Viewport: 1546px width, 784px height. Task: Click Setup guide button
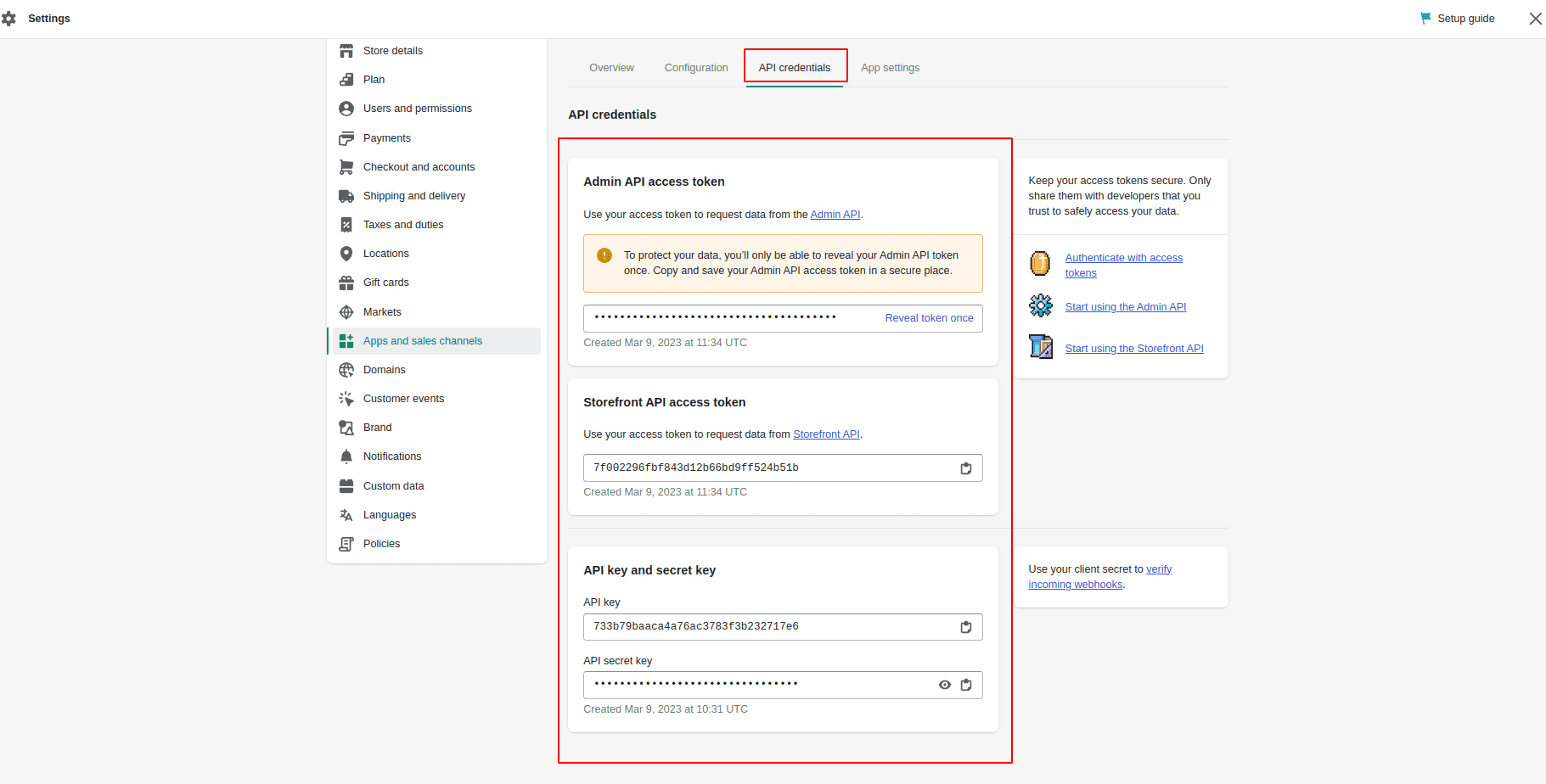pos(1458,19)
